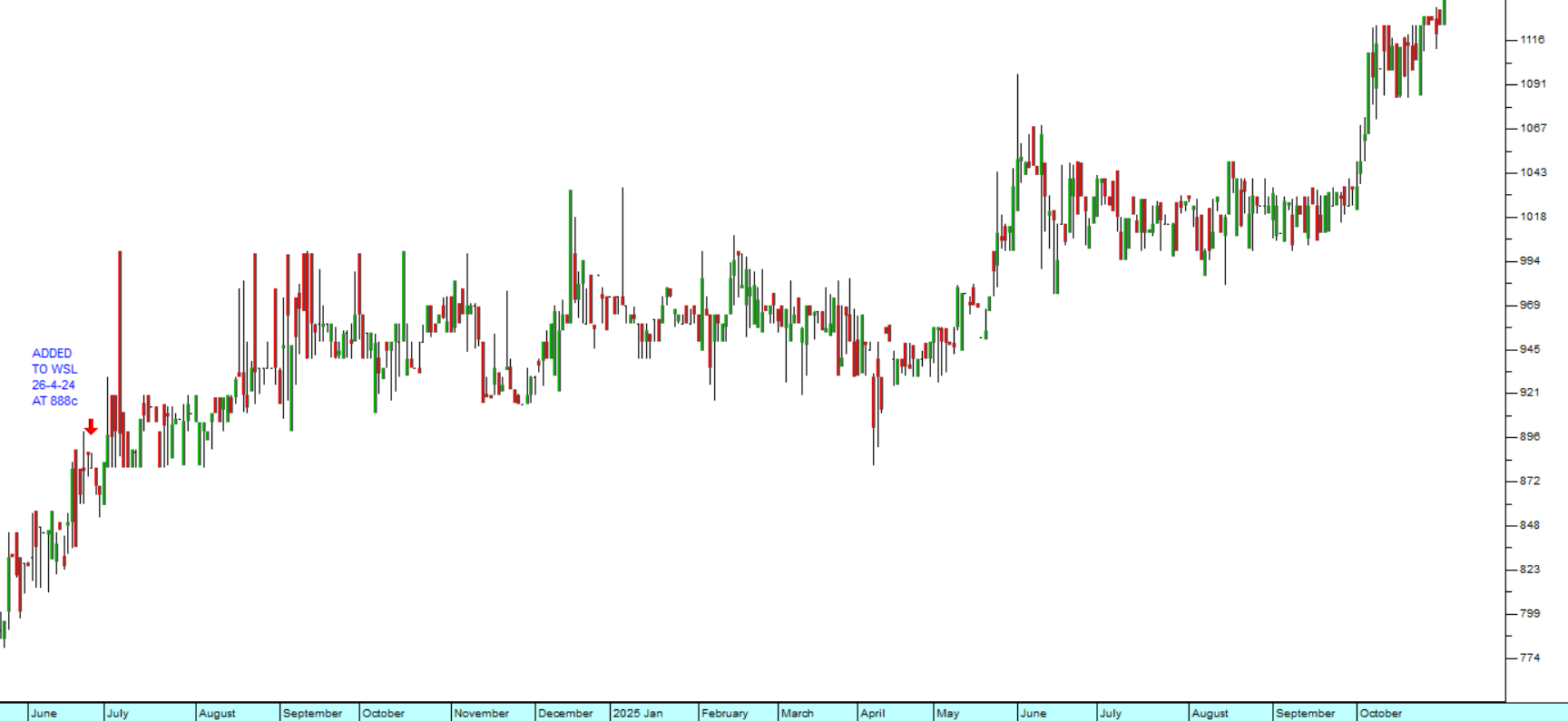The height and width of the screenshot is (721, 1568).
Task: Select the 921 price level label
Action: (x=1530, y=393)
